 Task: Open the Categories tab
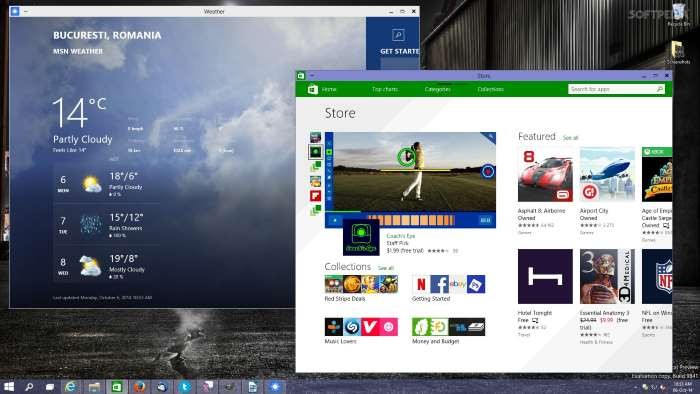click(438, 89)
